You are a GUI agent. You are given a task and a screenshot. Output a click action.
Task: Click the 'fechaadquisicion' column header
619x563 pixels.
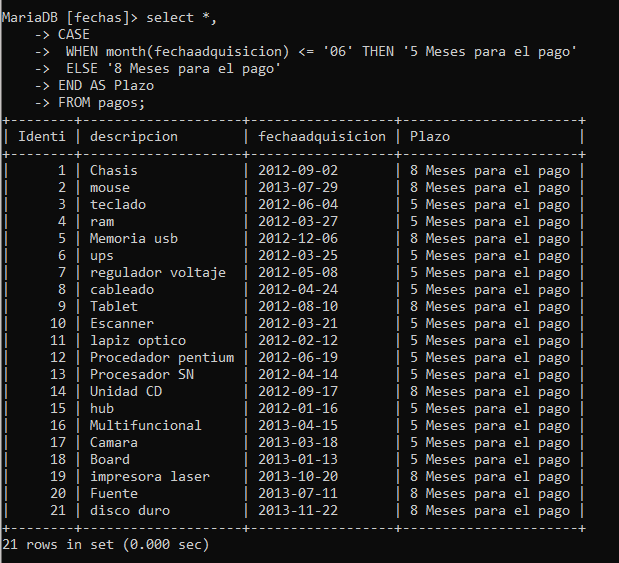click(321, 136)
